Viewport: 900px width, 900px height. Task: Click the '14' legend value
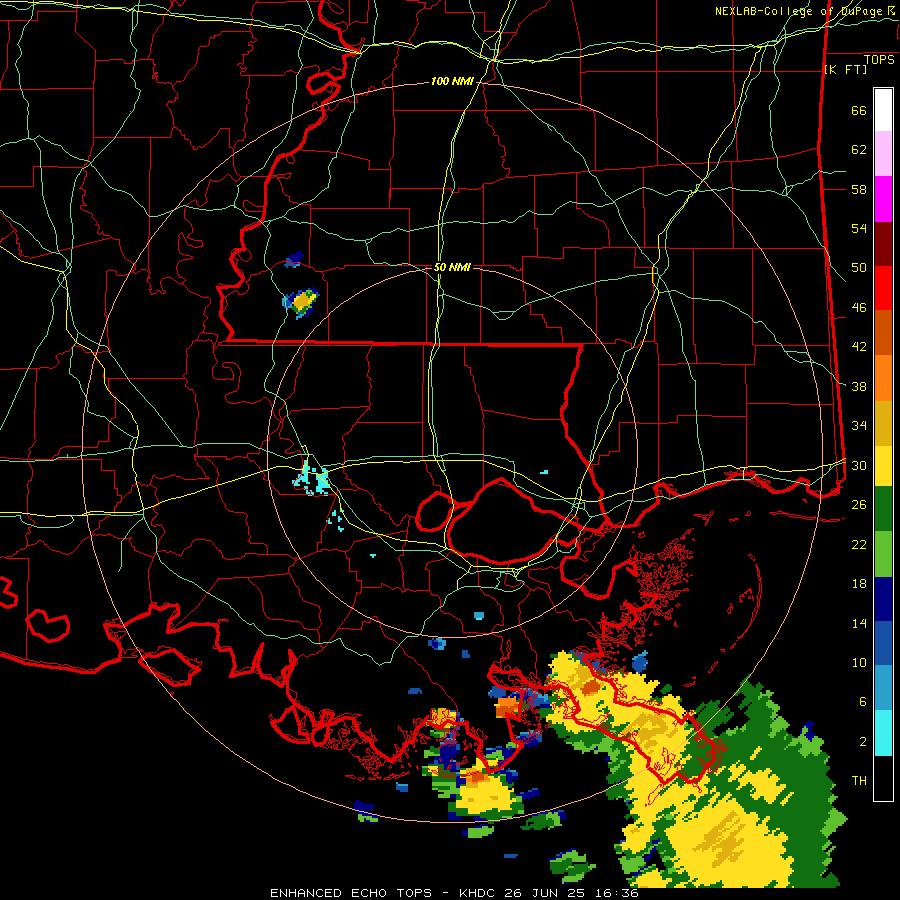tap(859, 623)
